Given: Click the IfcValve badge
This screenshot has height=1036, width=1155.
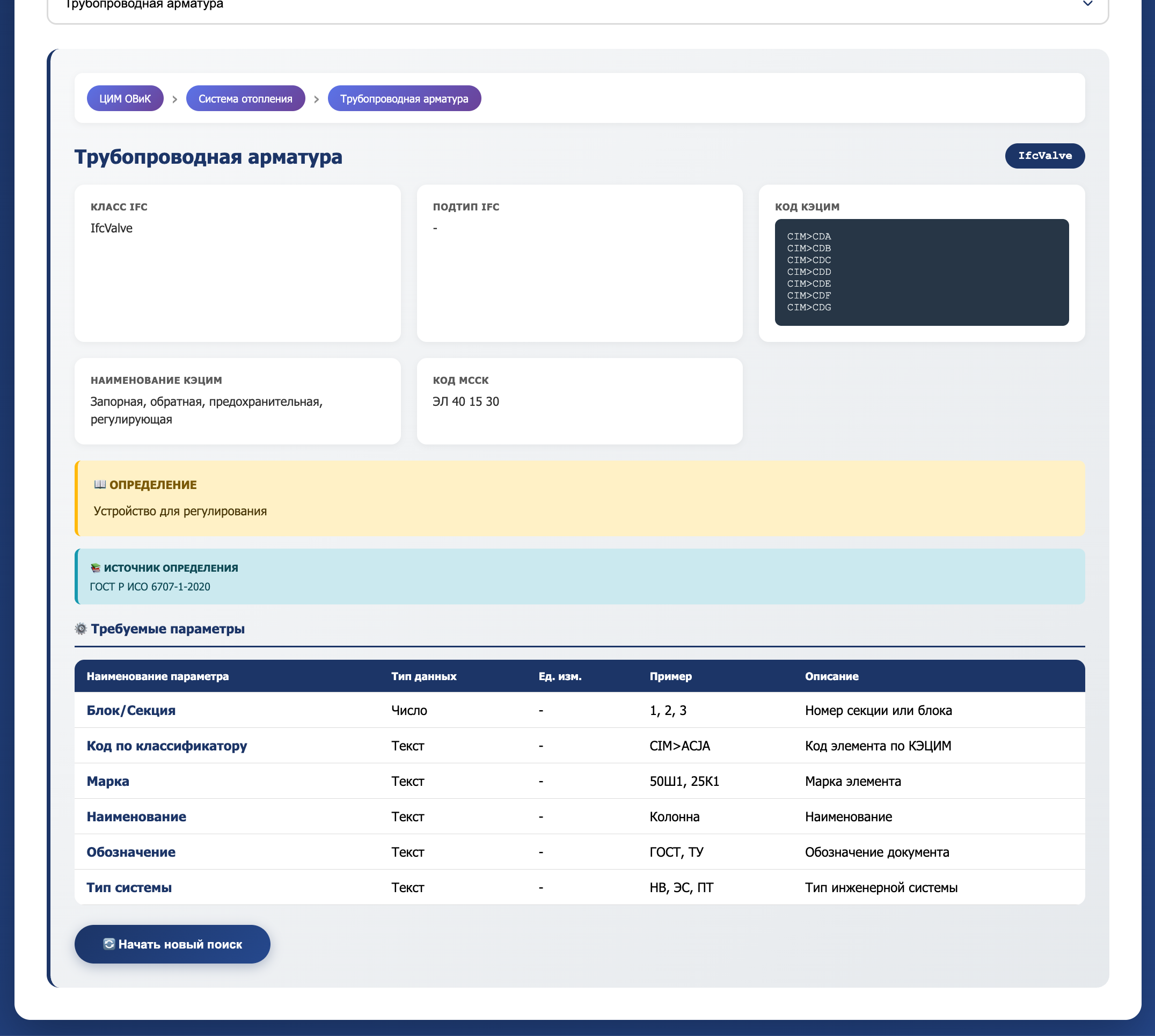Looking at the screenshot, I should coord(1044,156).
